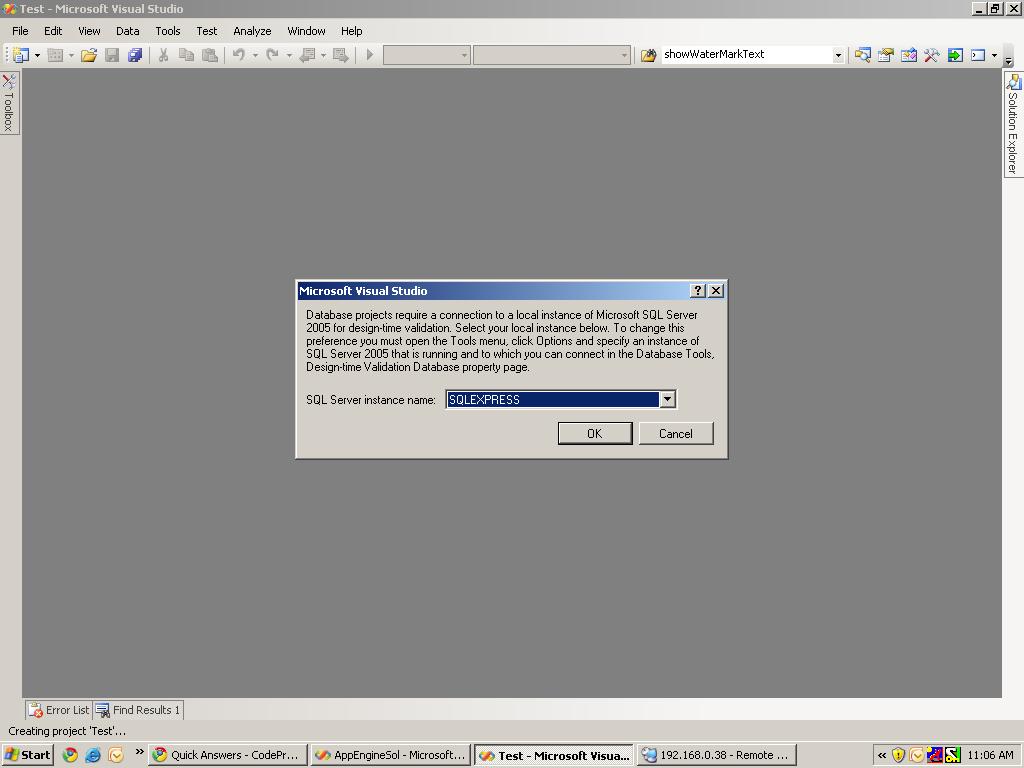Switch to Quick Answers CodeProject taskbar window
The width and height of the screenshot is (1024, 768).
tap(228, 755)
